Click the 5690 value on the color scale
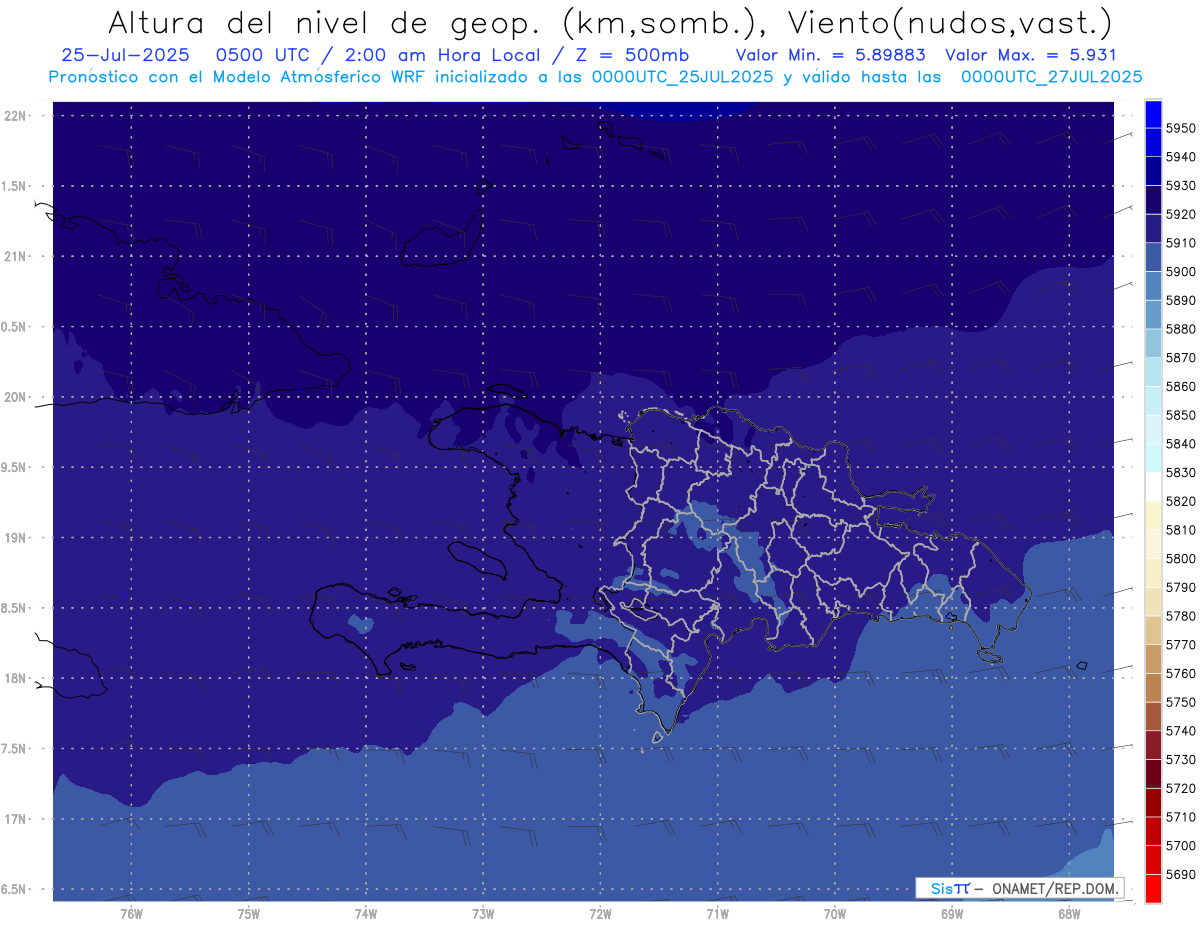Image resolution: width=1200 pixels, height=927 pixels. coord(1181,874)
